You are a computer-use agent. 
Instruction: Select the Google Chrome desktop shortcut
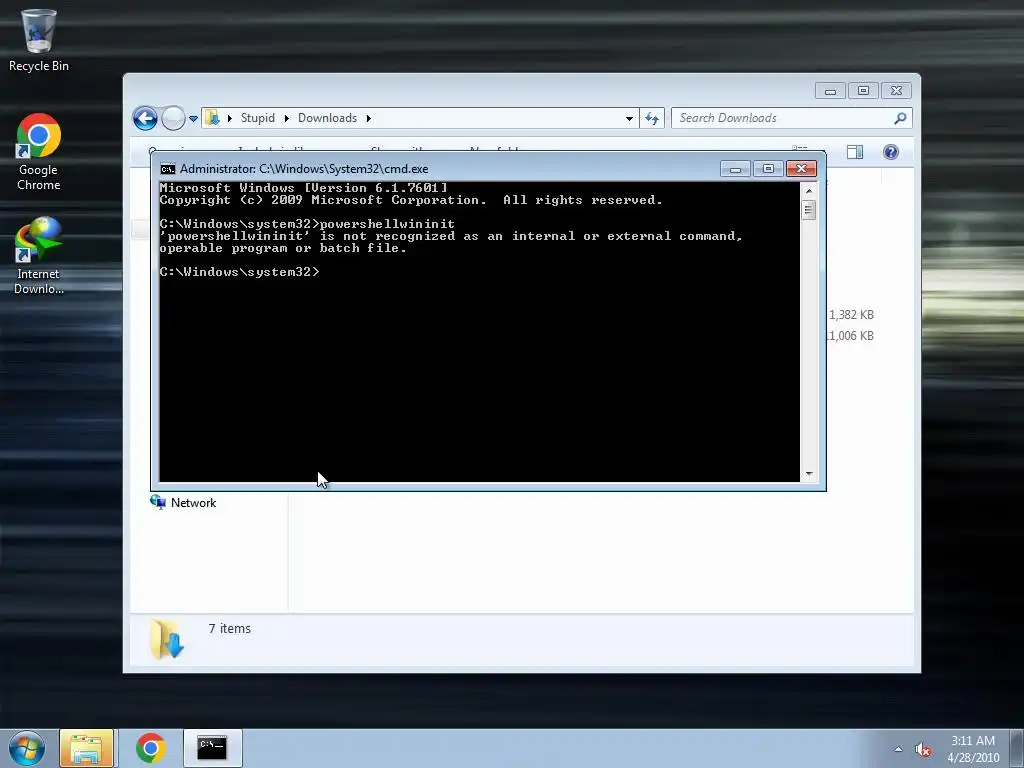tap(39, 152)
